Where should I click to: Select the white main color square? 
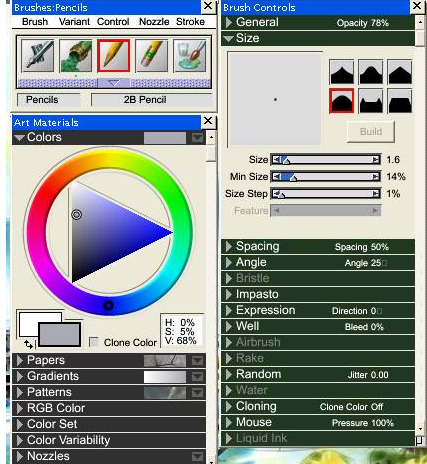pos(29,324)
